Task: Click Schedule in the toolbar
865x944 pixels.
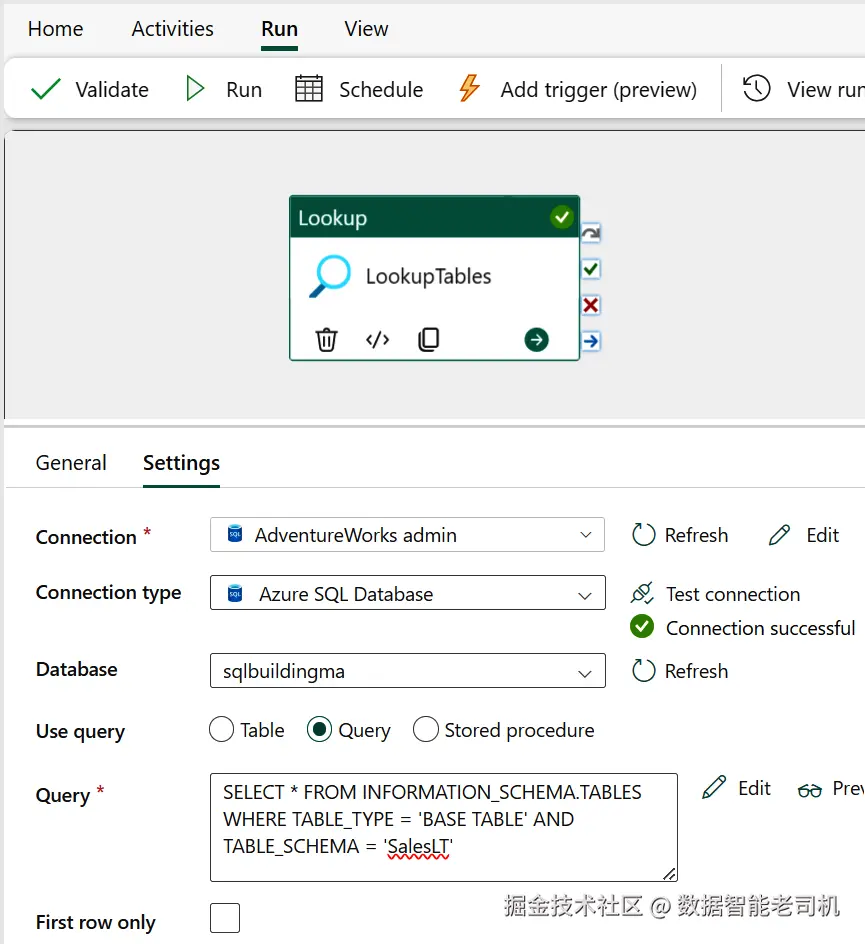Action: [359, 90]
